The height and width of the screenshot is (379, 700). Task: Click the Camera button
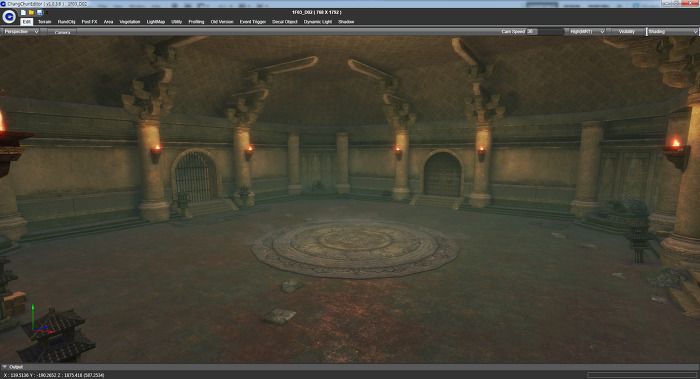pyautogui.click(x=62, y=32)
